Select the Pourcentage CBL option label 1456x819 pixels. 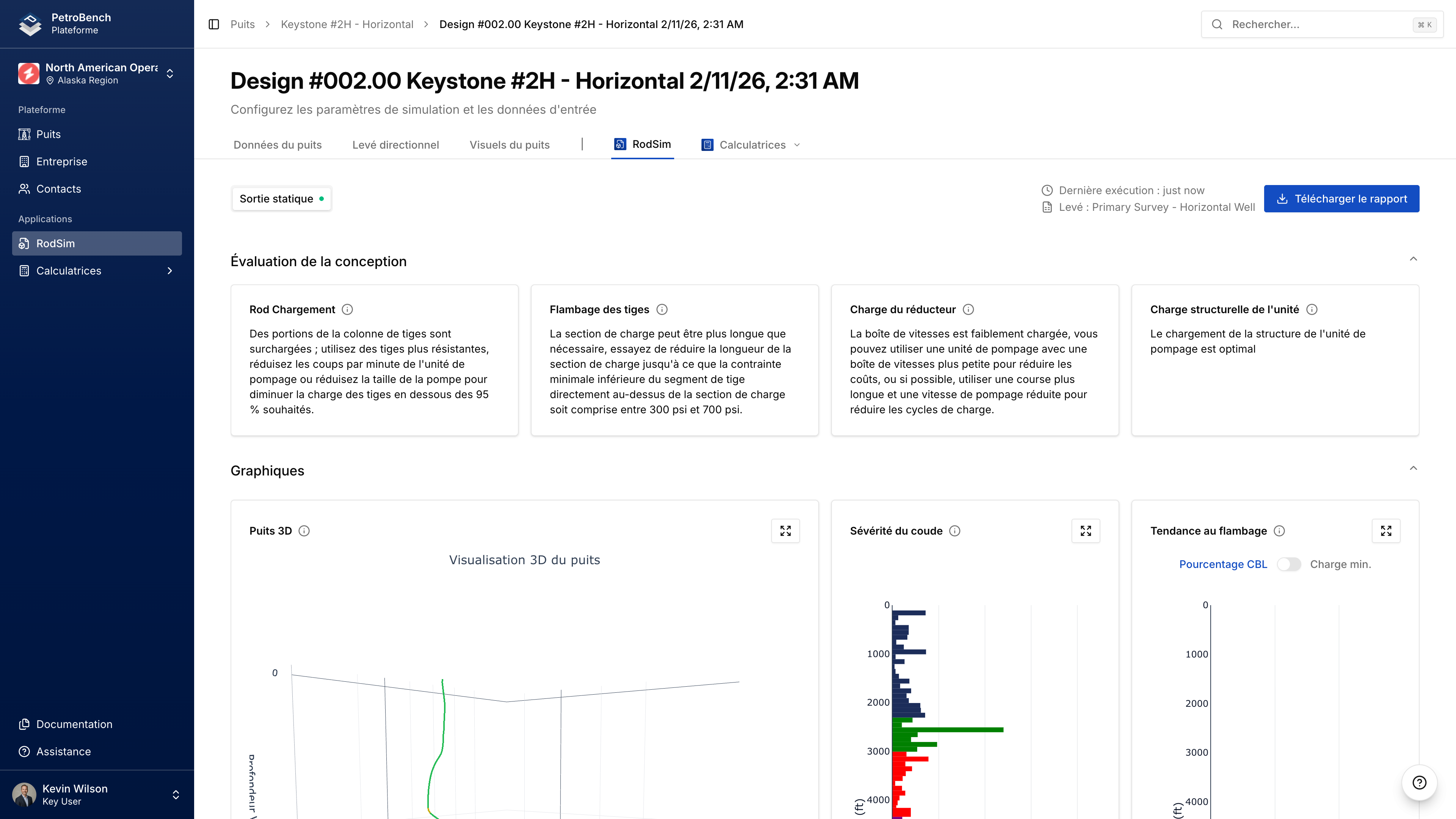[x=1222, y=564]
